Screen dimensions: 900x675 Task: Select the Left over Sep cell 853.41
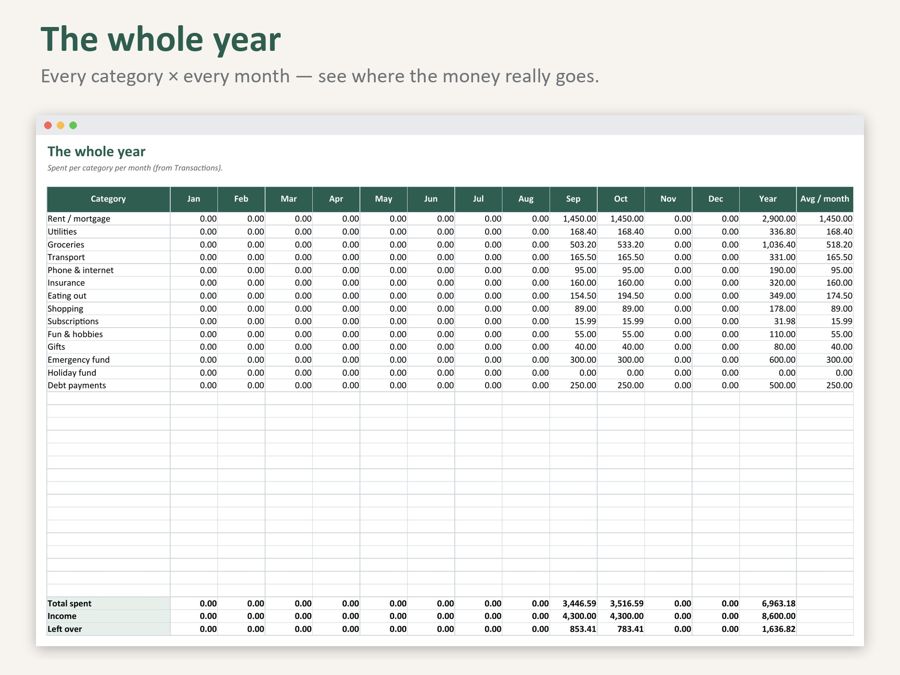573,629
